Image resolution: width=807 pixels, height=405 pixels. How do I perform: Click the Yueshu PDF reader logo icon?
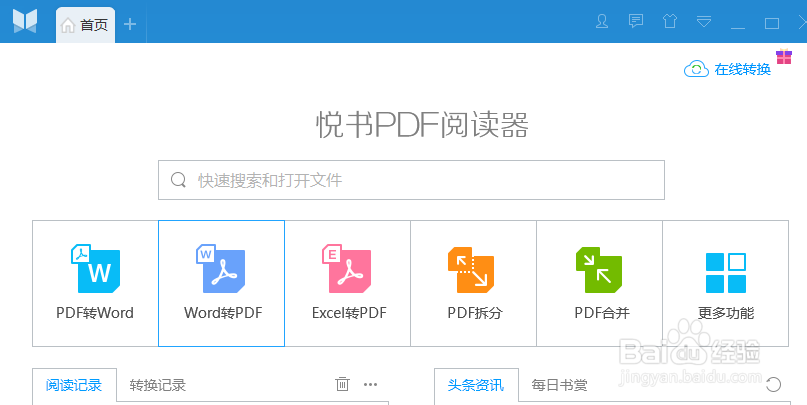(25, 22)
